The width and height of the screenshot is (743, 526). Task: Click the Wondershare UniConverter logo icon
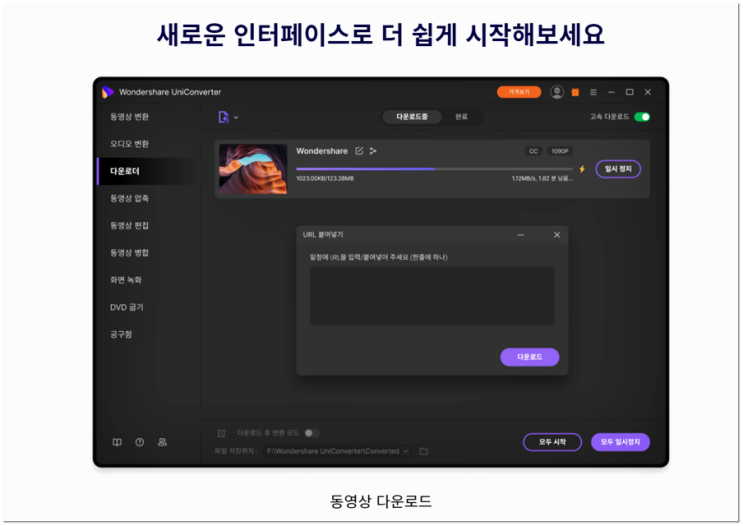pyautogui.click(x=108, y=92)
